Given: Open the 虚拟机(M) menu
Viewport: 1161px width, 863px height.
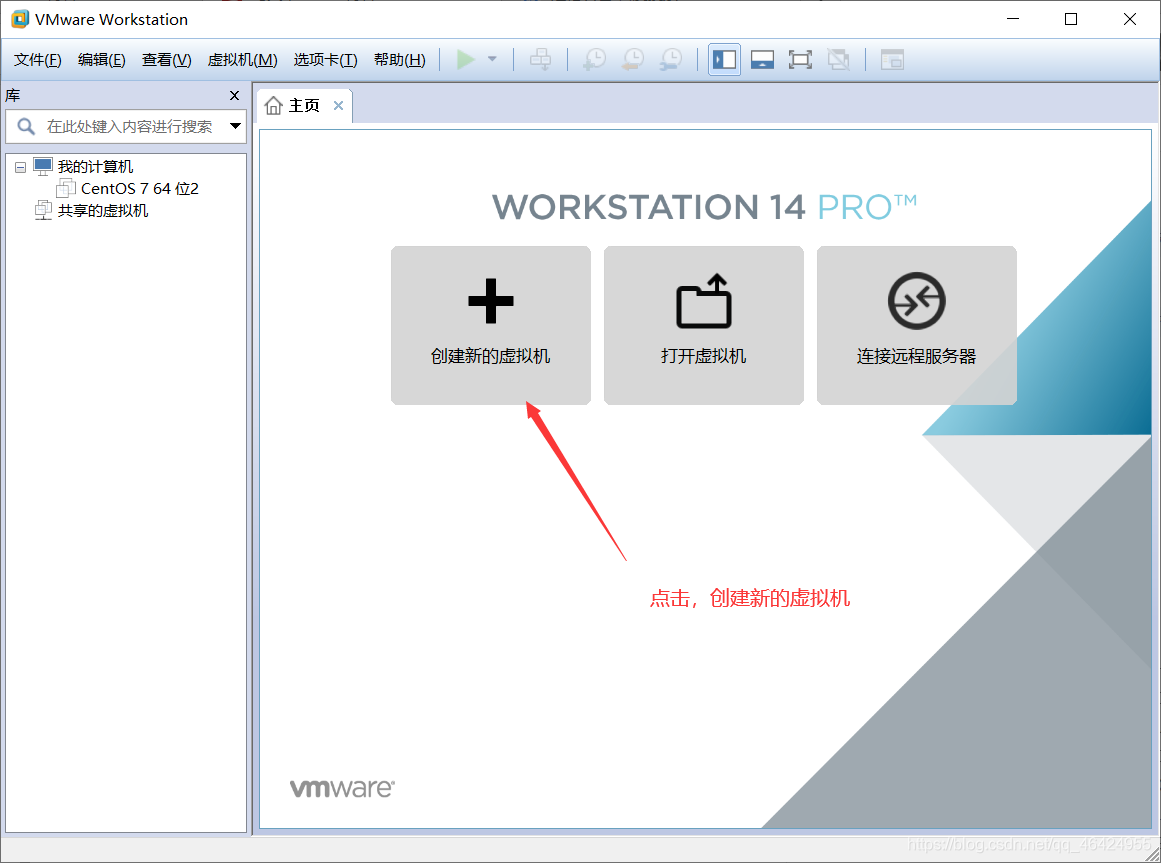Looking at the screenshot, I should click(242, 59).
